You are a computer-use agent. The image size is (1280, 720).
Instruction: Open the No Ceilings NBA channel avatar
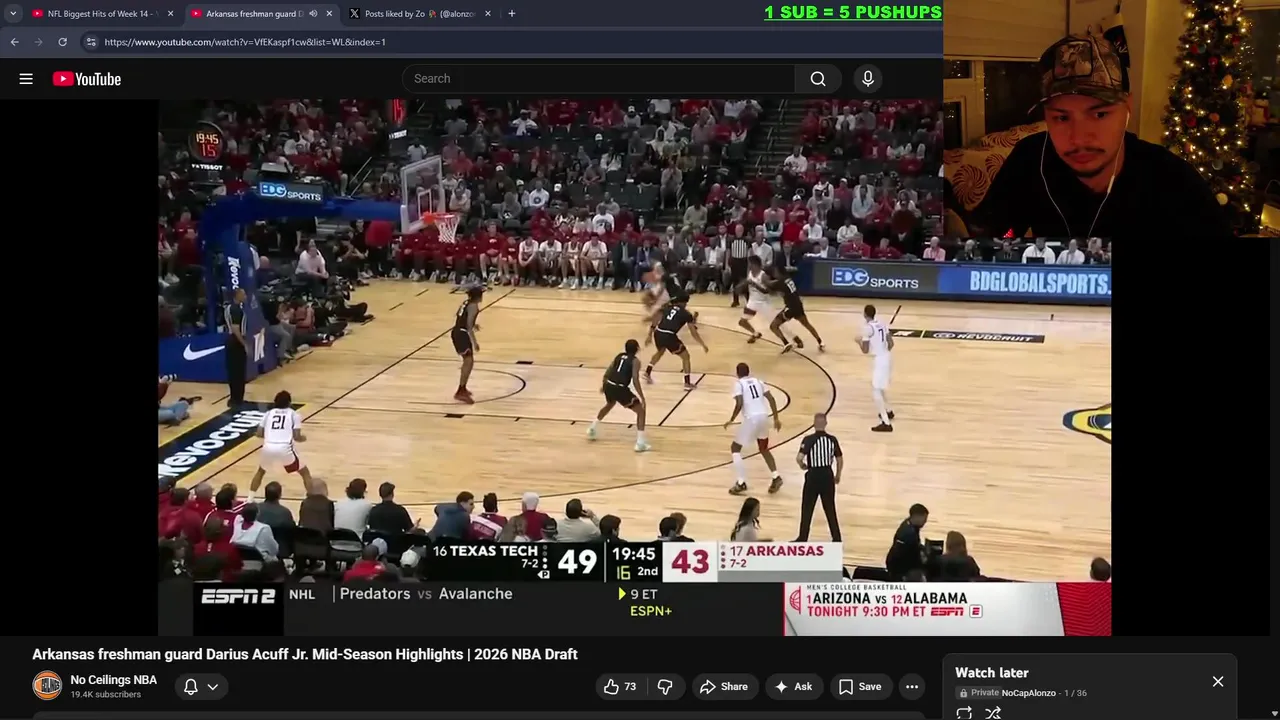[47, 686]
